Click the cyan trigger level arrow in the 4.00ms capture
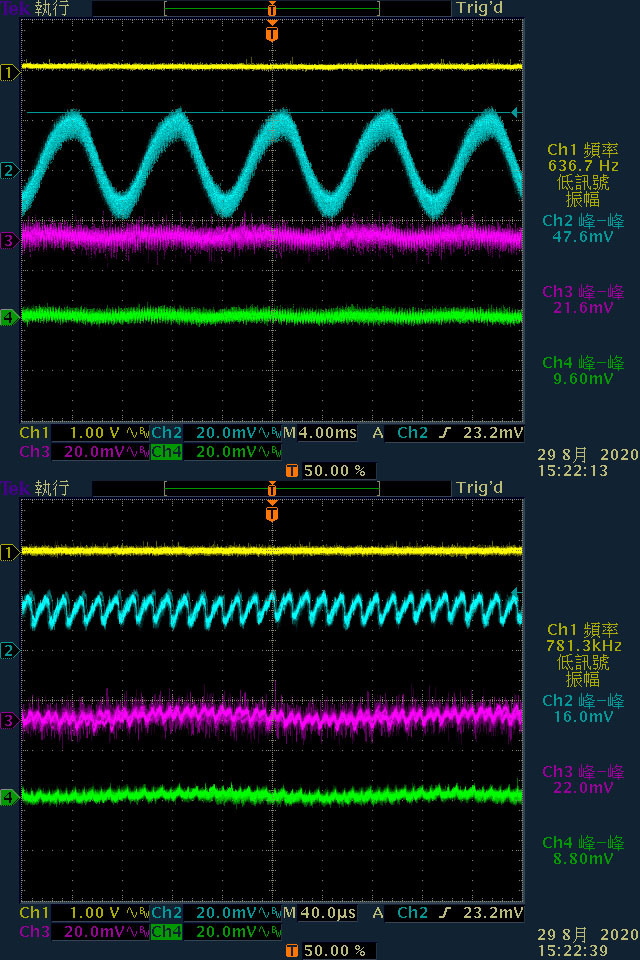This screenshot has width=640, height=960. point(514,112)
